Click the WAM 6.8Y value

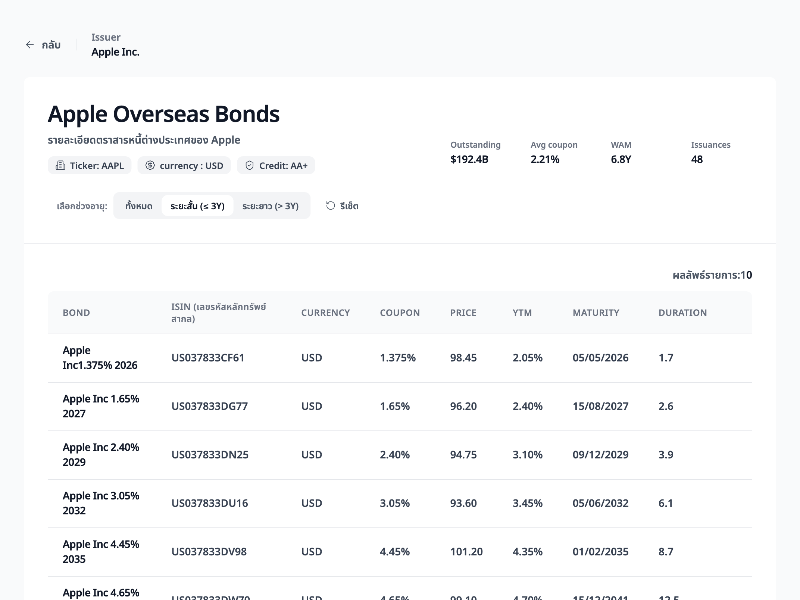coord(621,159)
